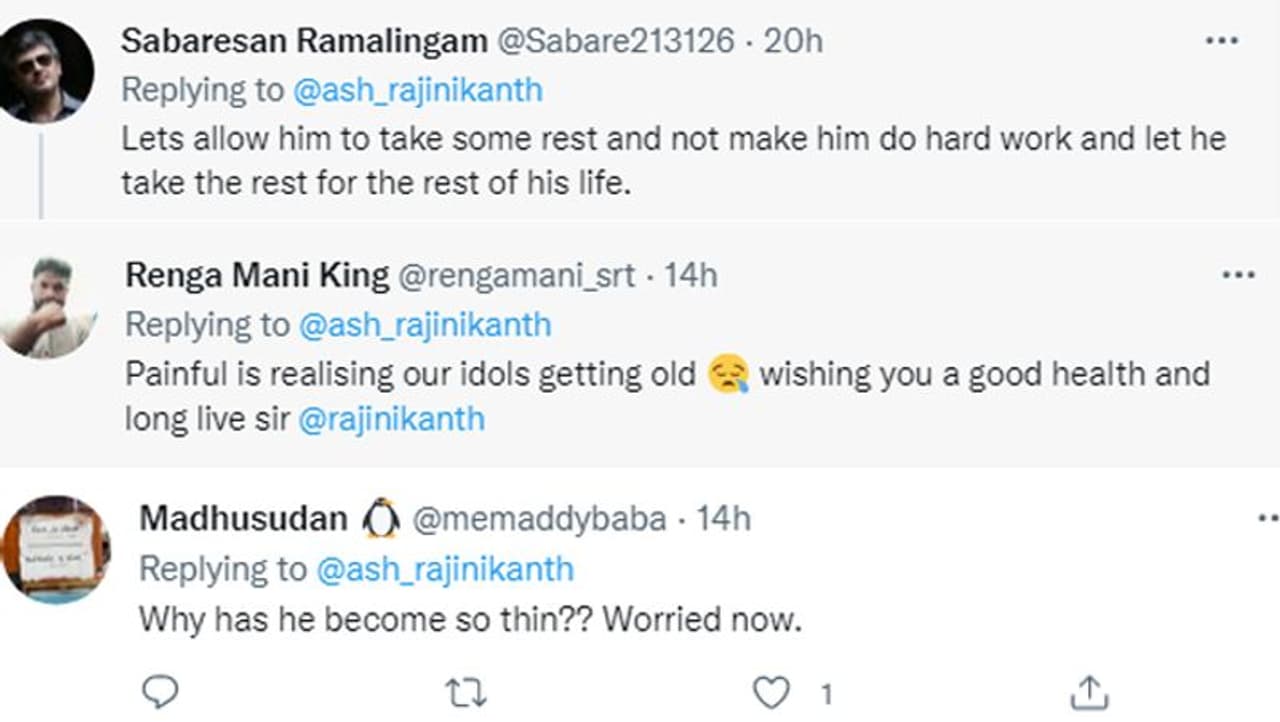The width and height of the screenshot is (1280, 722).
Task: Click the retweet arrows icon
Action: [x=465, y=691]
